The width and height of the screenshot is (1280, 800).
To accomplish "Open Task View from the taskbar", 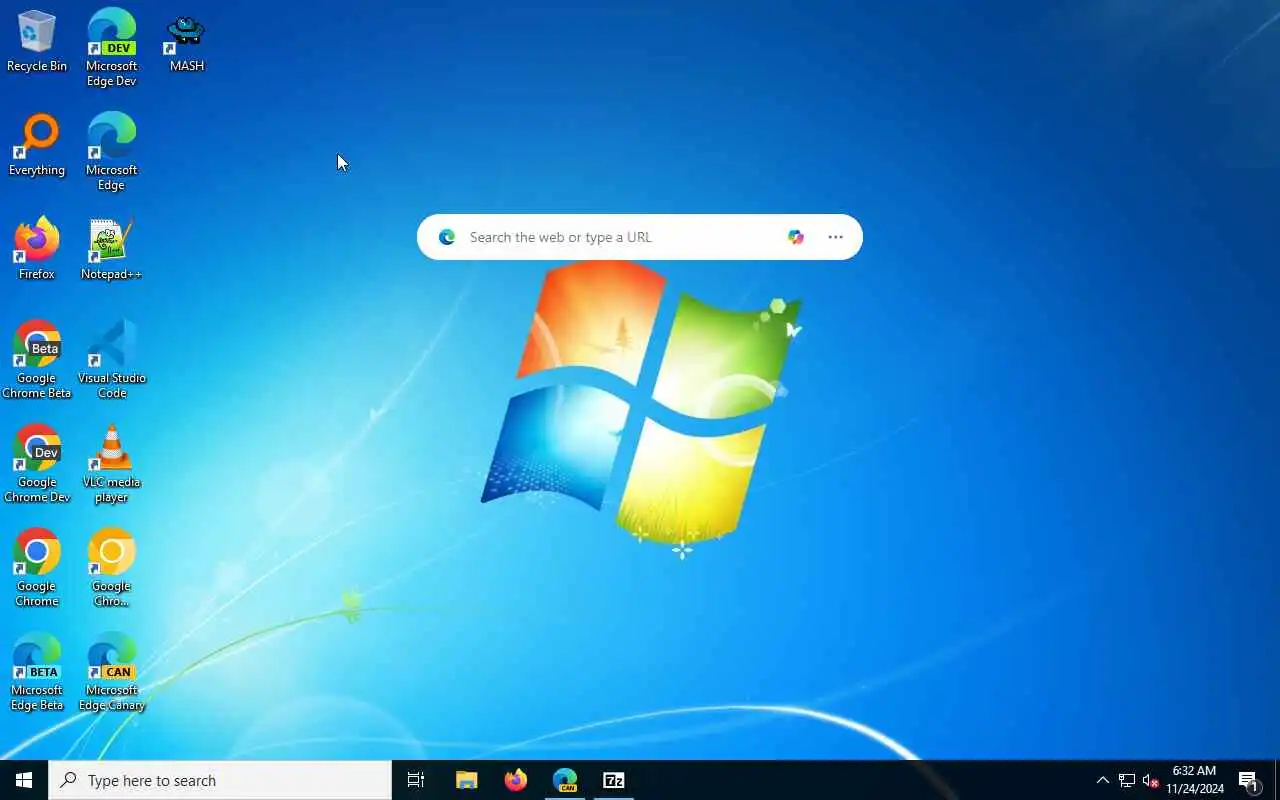I will pyautogui.click(x=416, y=780).
